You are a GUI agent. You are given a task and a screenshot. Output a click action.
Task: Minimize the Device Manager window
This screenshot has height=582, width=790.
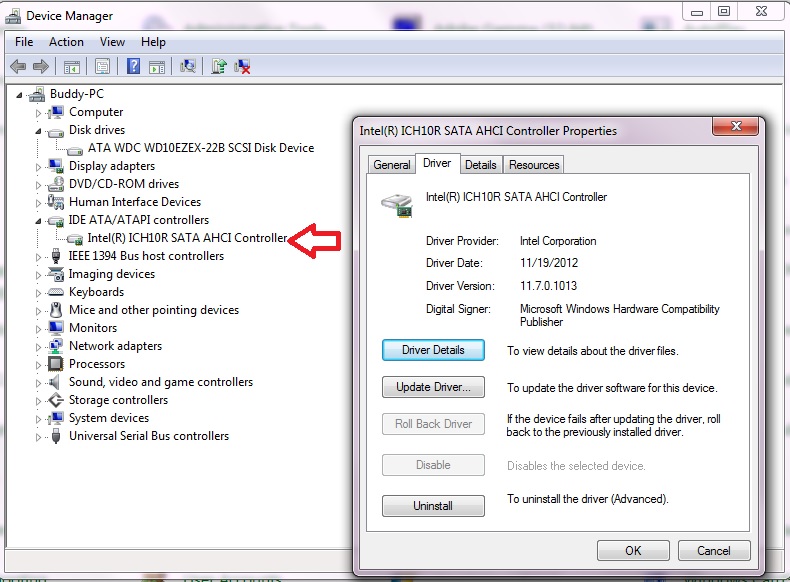(x=697, y=11)
